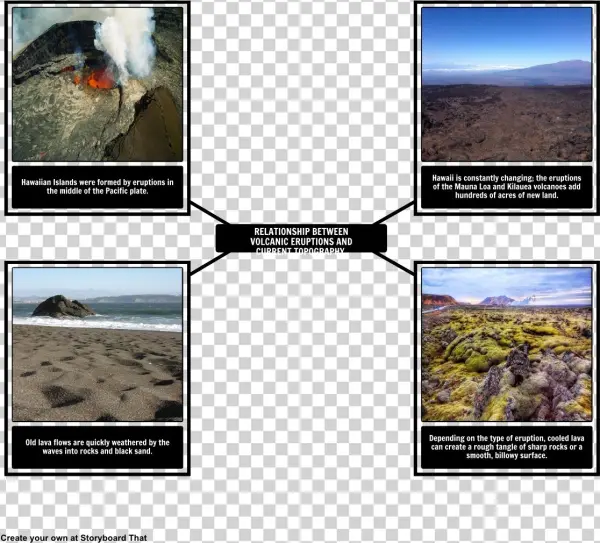Click the 'Hawaiian Islands were formed' caption

97,187
